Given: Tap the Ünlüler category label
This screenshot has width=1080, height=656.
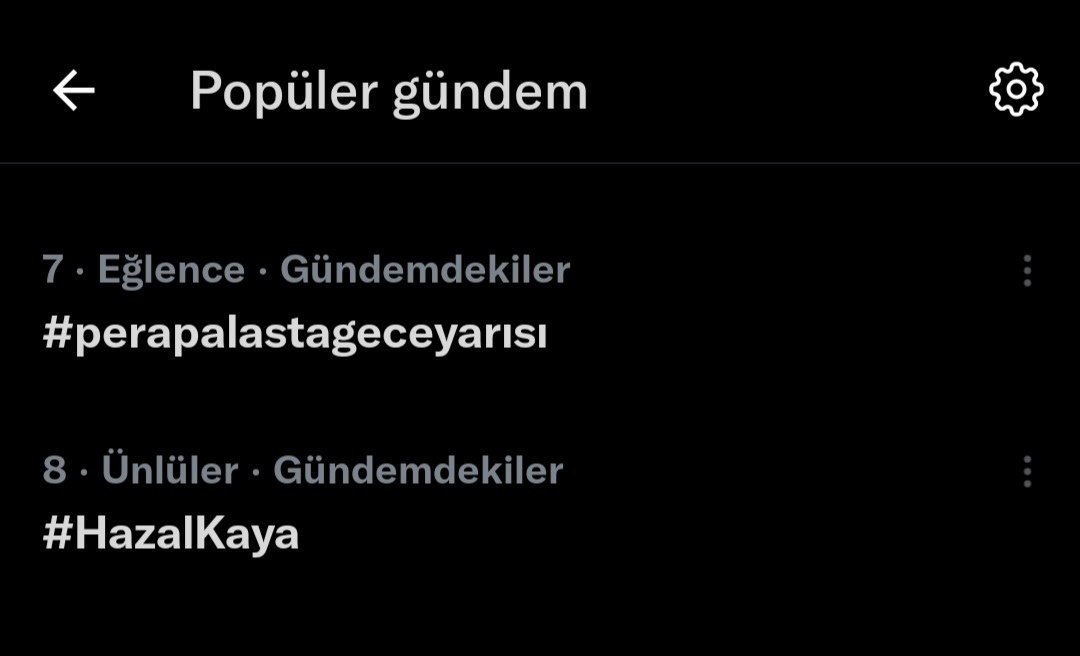Looking at the screenshot, I should [170, 470].
